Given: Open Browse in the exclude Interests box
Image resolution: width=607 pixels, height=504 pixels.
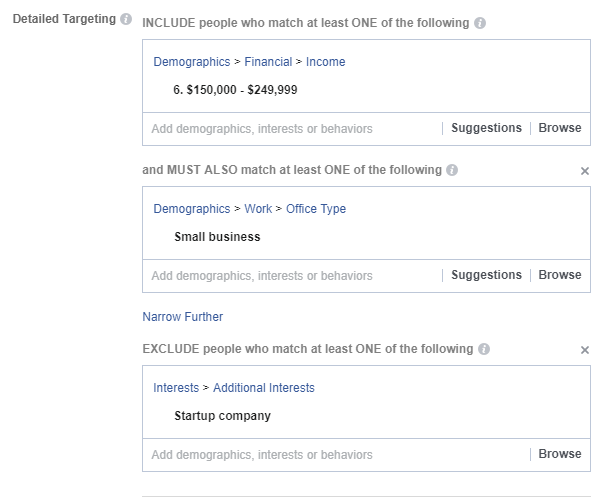Looking at the screenshot, I should 559,454.
